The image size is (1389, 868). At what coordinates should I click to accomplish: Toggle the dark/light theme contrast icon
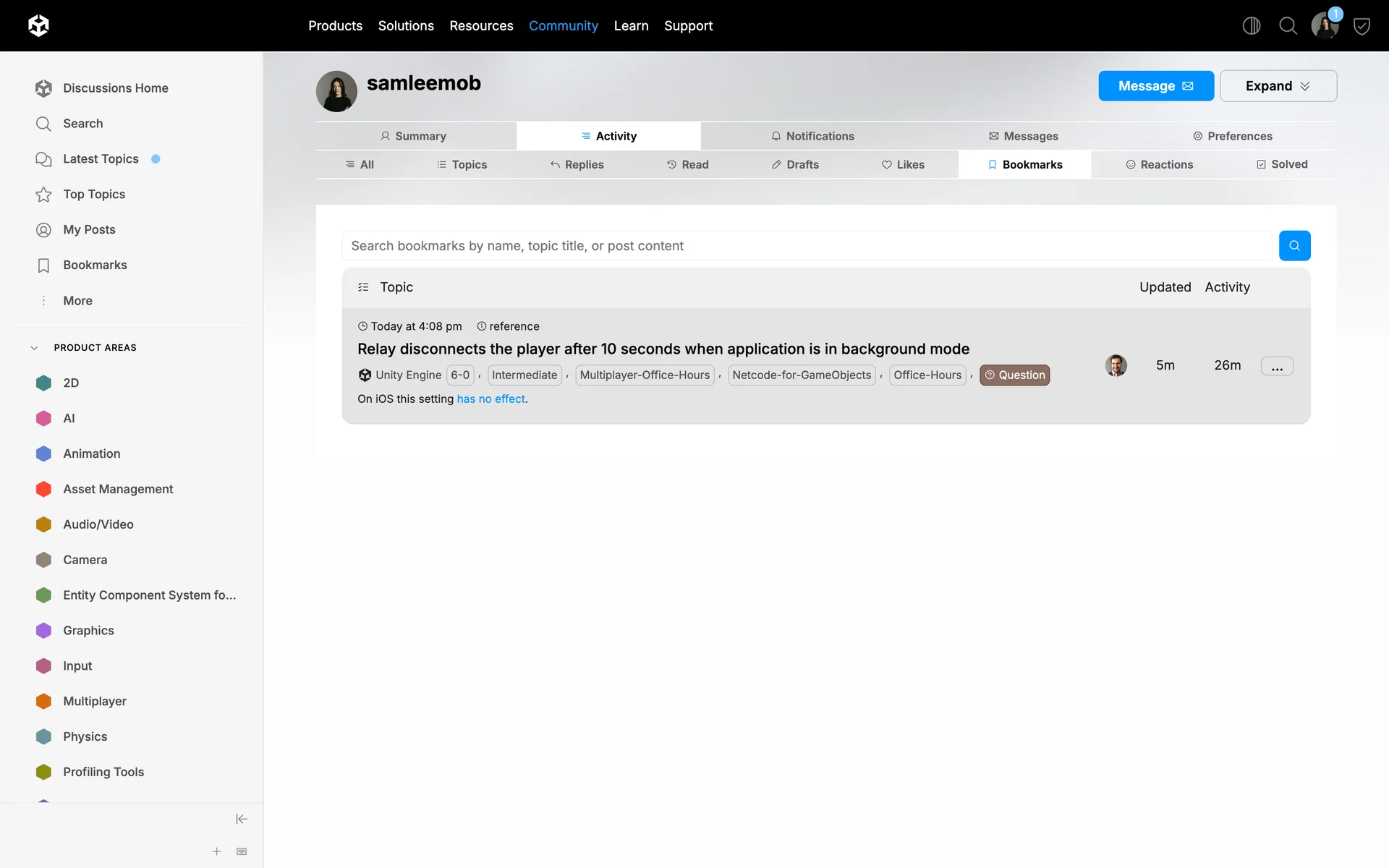tap(1251, 26)
